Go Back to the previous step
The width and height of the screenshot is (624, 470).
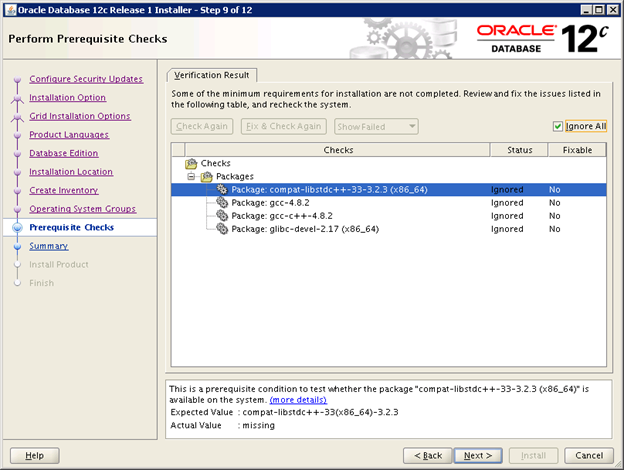pyautogui.click(x=428, y=456)
